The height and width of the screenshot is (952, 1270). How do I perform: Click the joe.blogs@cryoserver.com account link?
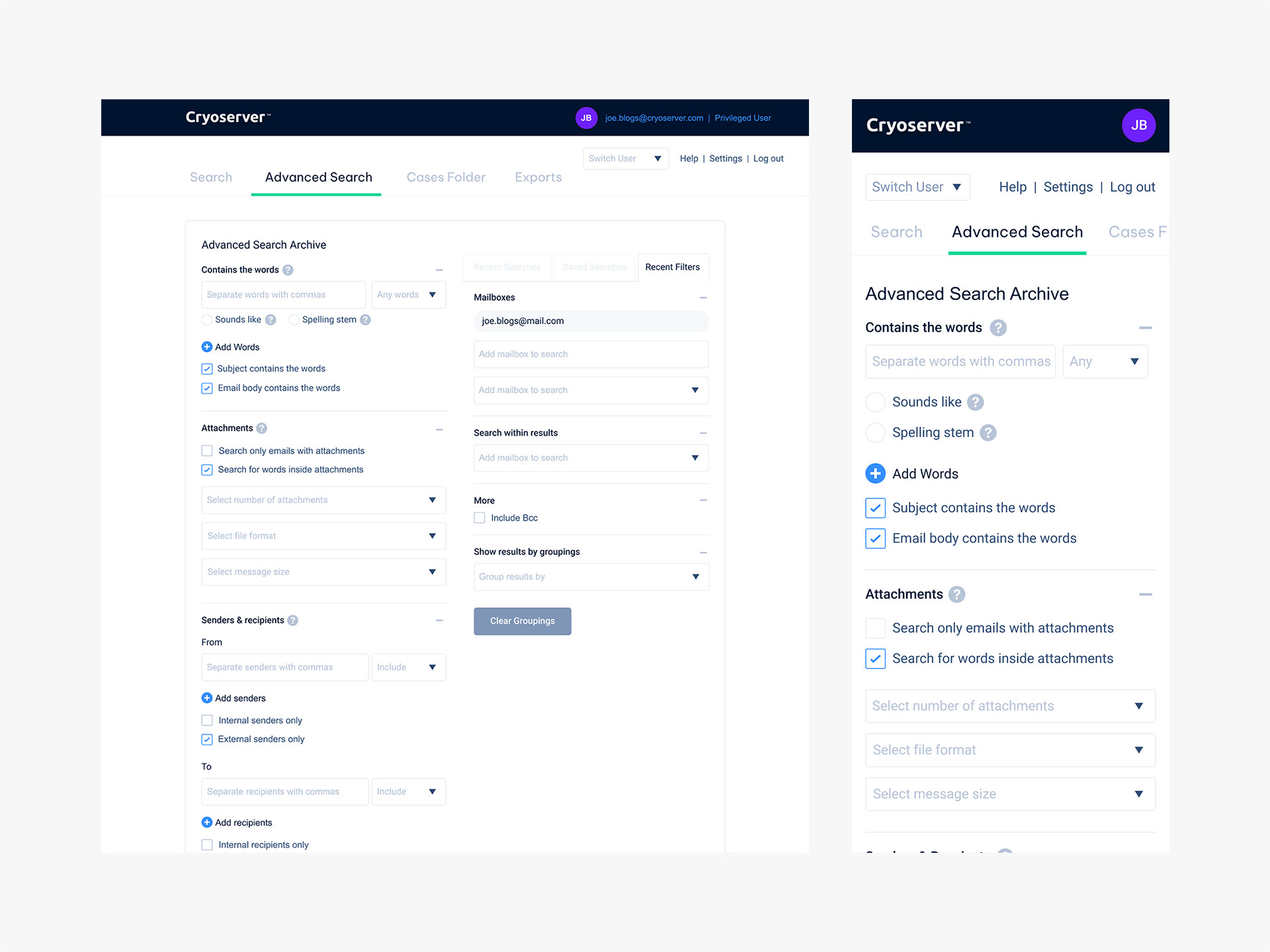[x=654, y=118]
